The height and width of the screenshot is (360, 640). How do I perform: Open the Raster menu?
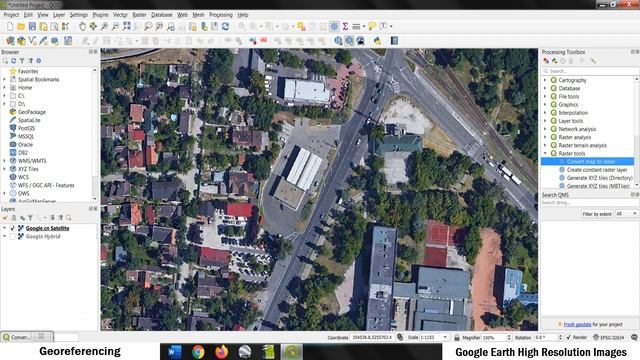(x=139, y=15)
